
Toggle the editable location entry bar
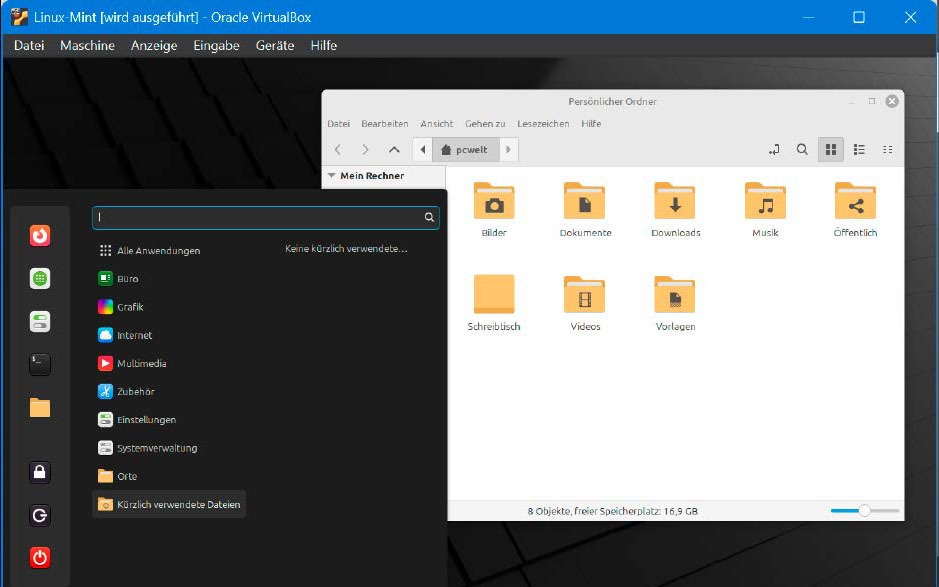(x=773, y=149)
